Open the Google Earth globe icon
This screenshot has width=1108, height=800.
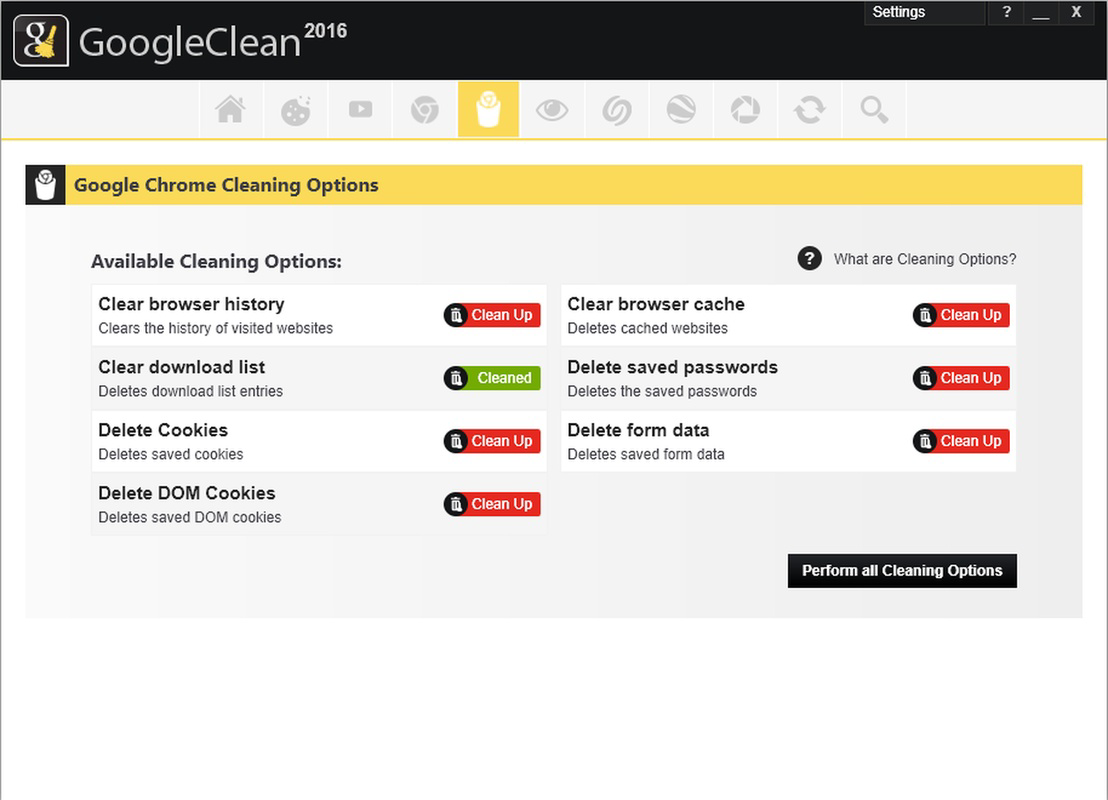(x=681, y=110)
